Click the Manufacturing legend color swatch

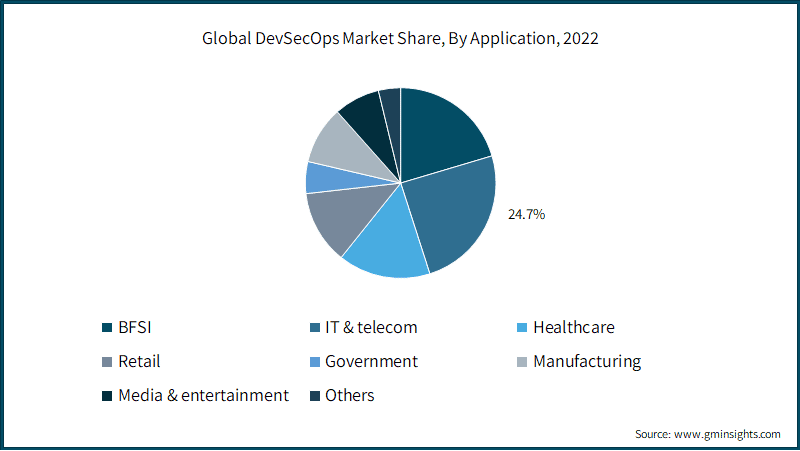click(x=522, y=362)
